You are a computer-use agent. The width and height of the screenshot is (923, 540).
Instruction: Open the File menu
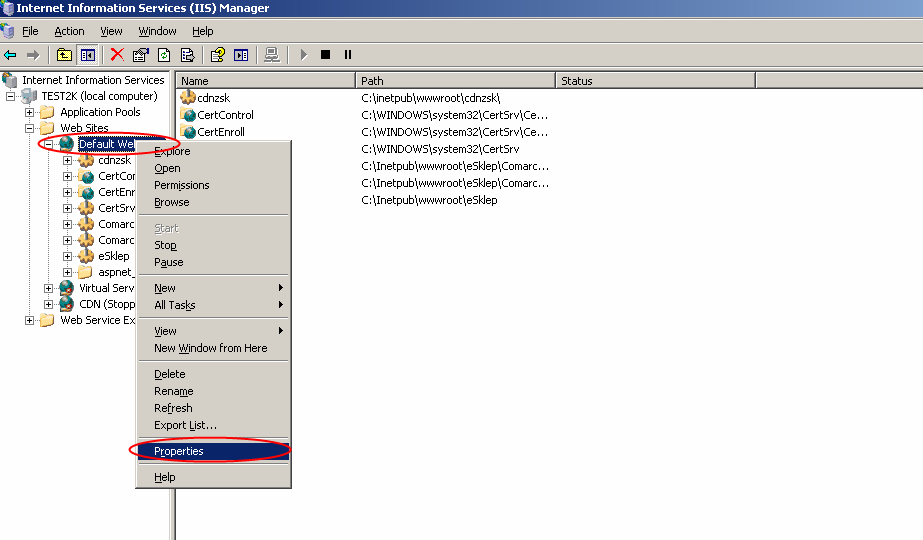coord(30,31)
